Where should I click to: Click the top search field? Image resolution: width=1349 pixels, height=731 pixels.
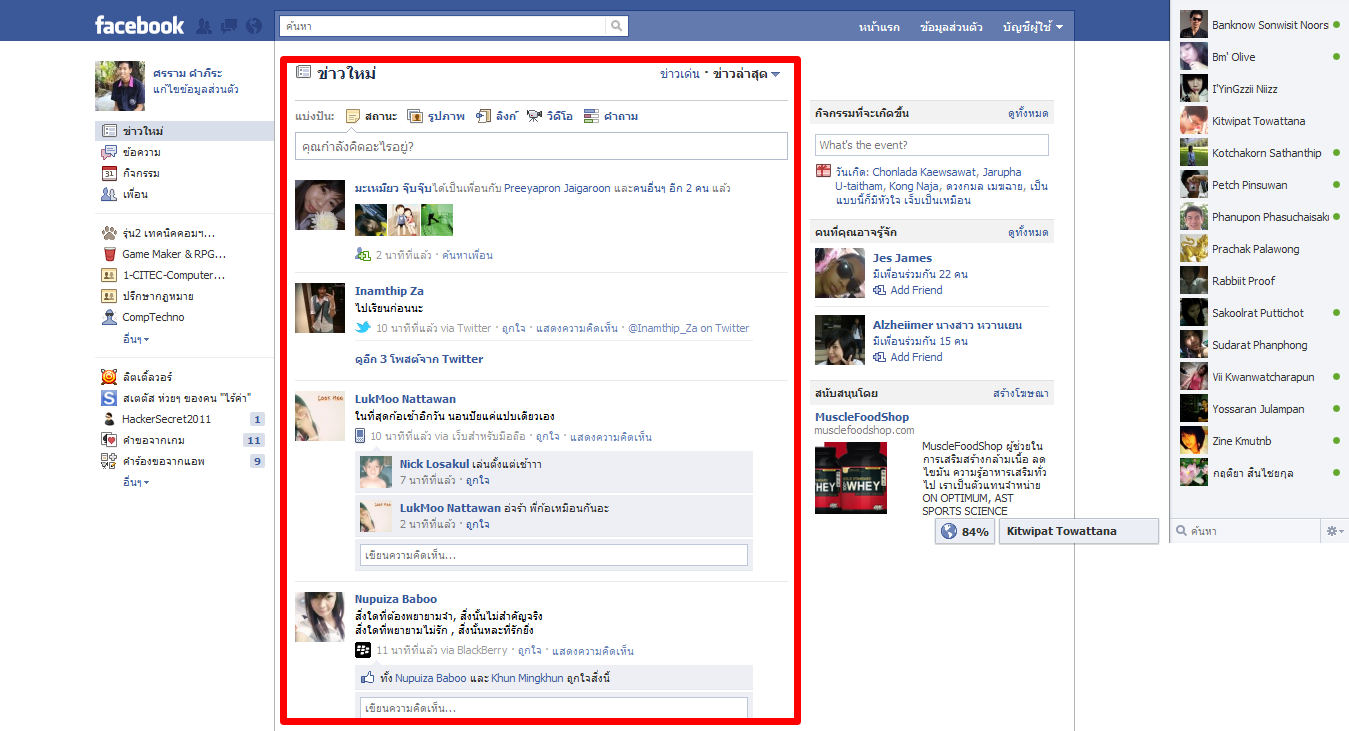(443, 26)
